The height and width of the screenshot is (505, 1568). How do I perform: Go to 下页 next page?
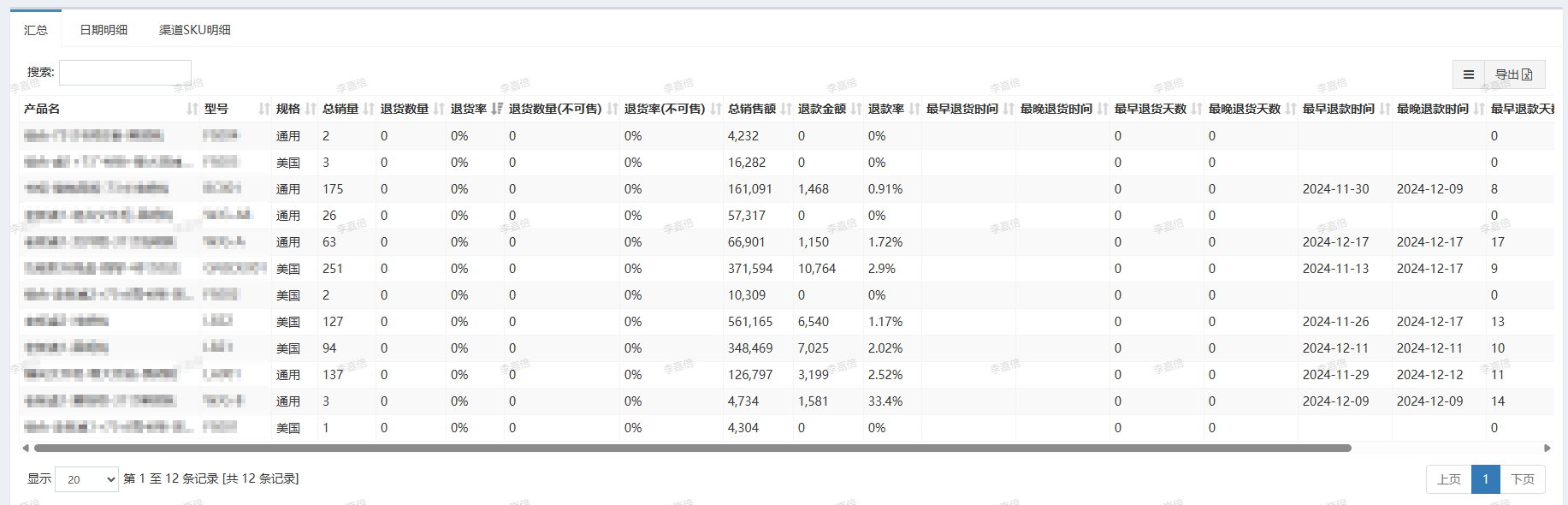pos(1522,479)
